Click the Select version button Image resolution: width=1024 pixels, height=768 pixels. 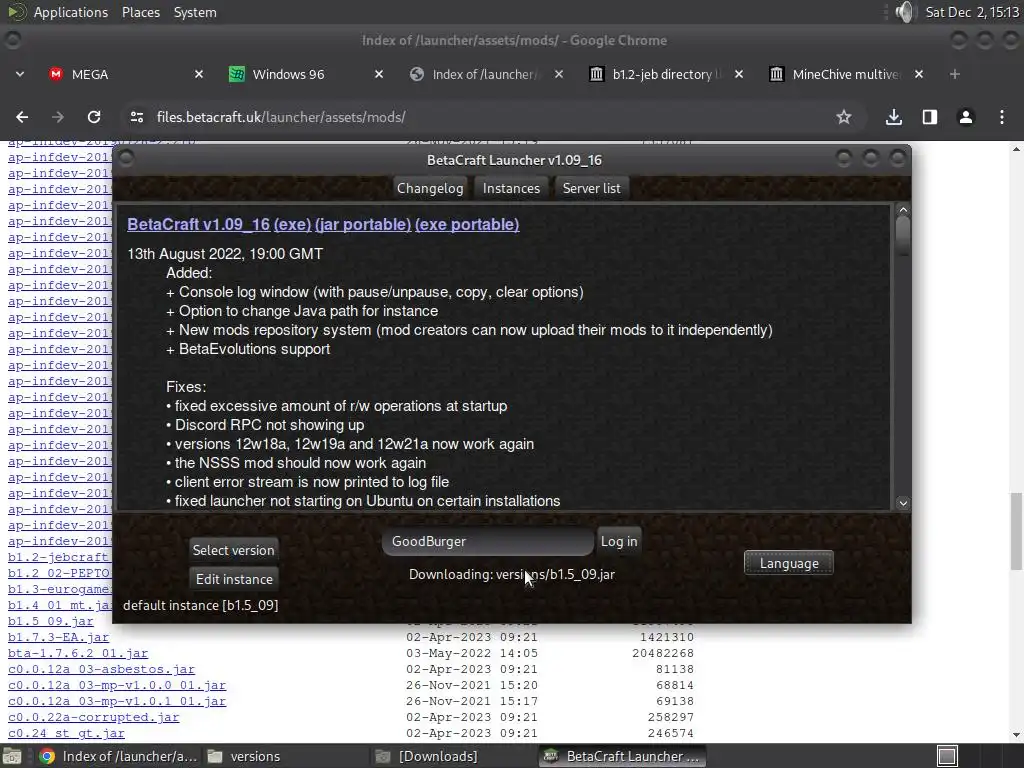(x=233, y=550)
